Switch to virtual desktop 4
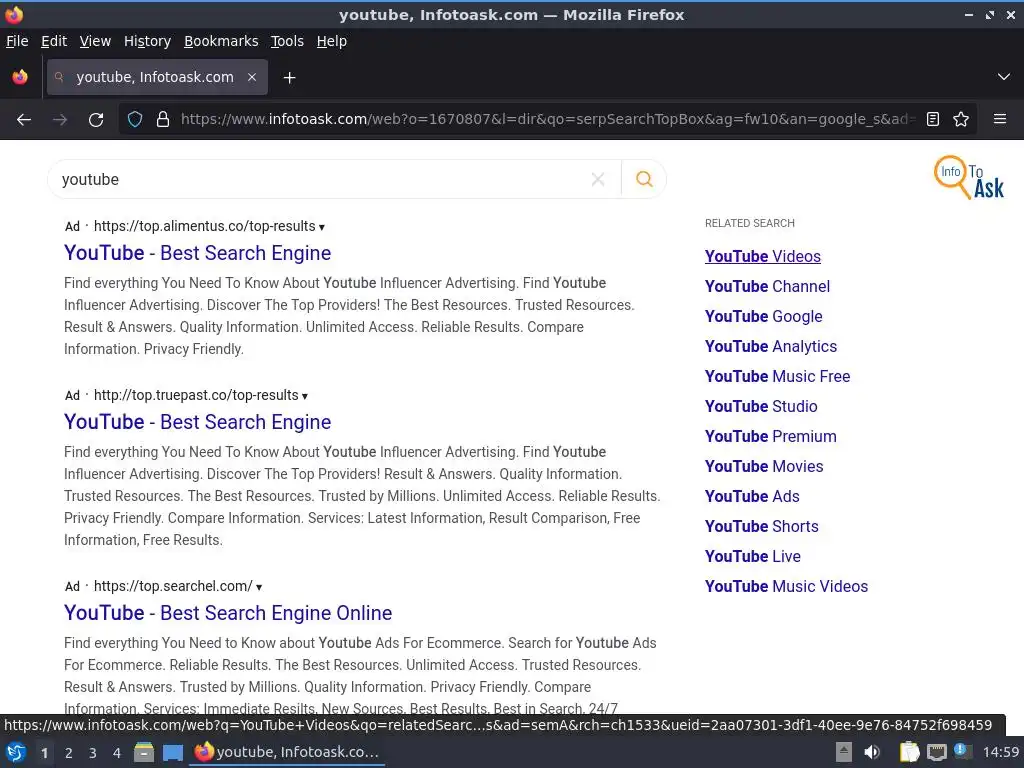This screenshot has height=768, width=1024. tap(116, 753)
